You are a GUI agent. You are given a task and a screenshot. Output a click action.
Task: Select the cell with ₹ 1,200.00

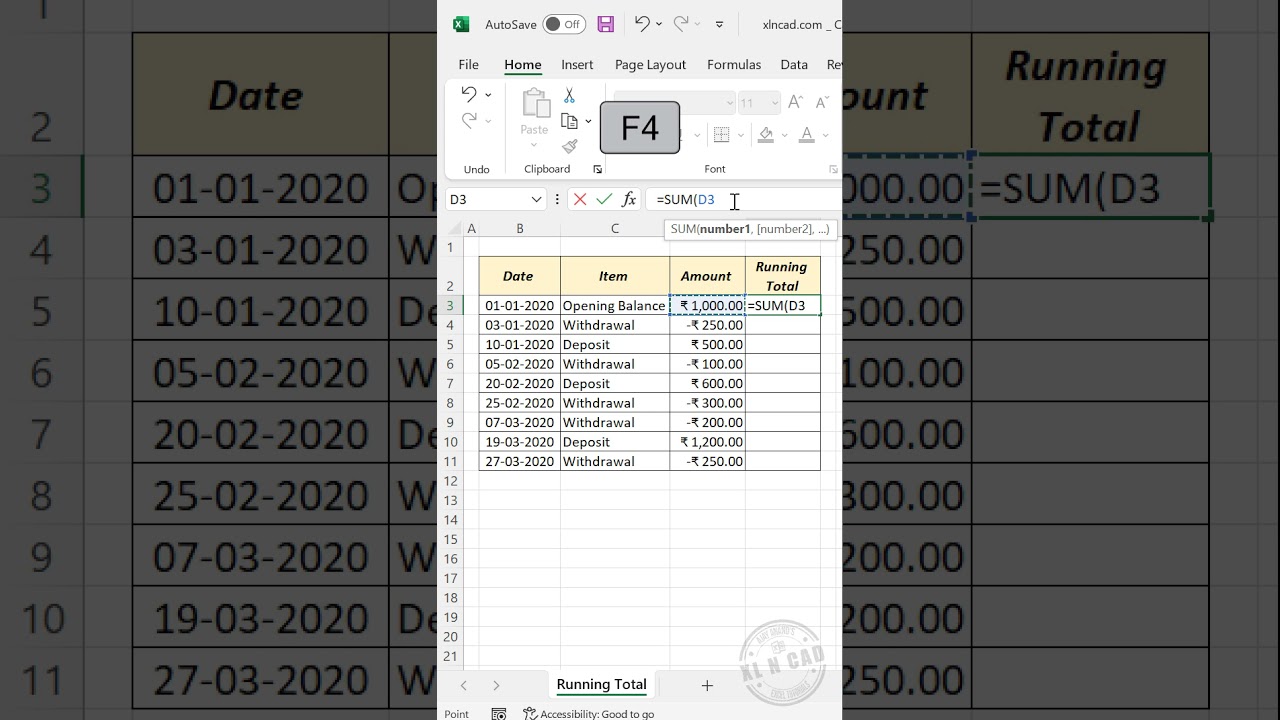[708, 442]
